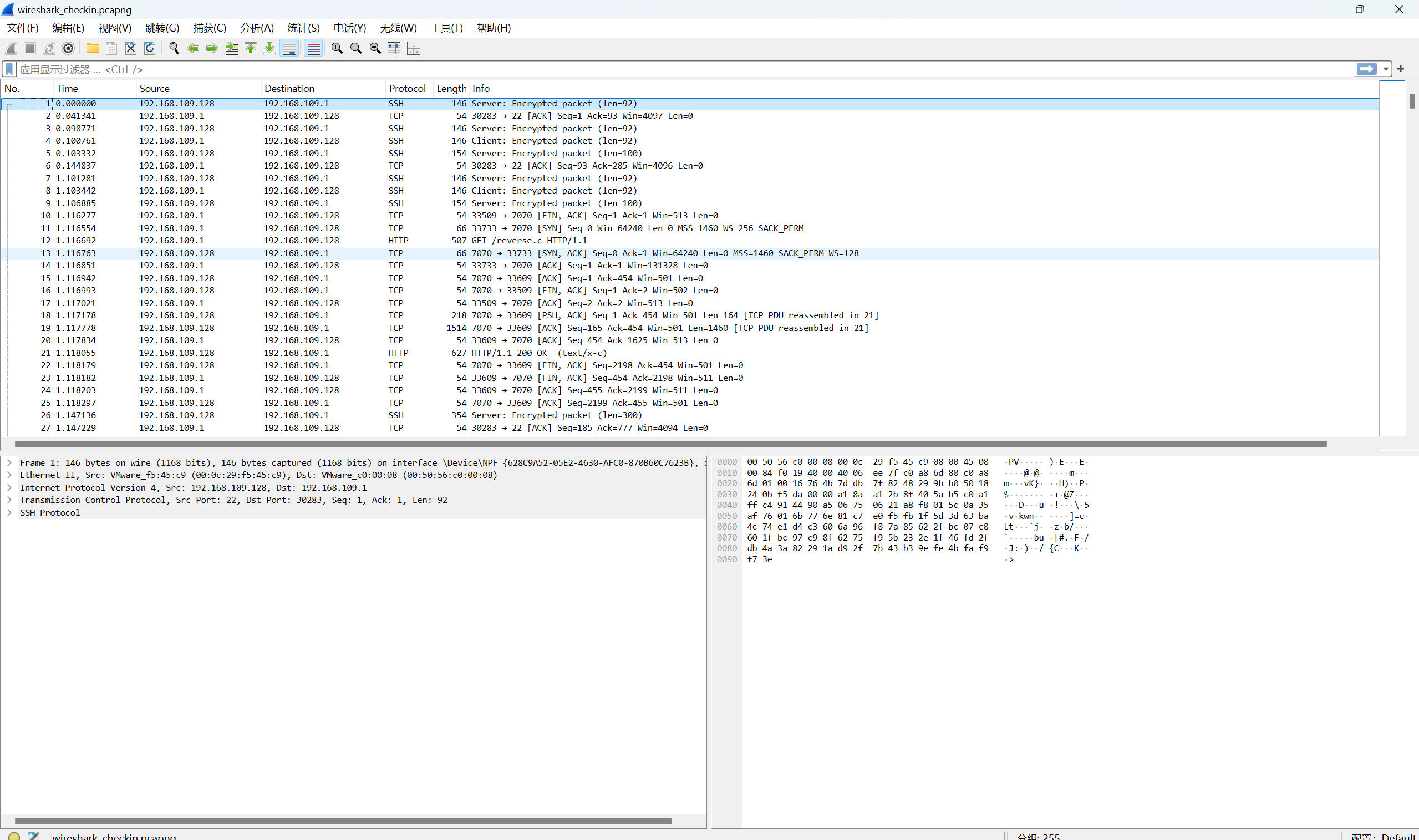Viewport: 1419px width, 840px height.
Task: Toggle packet list colorization
Action: 313,48
